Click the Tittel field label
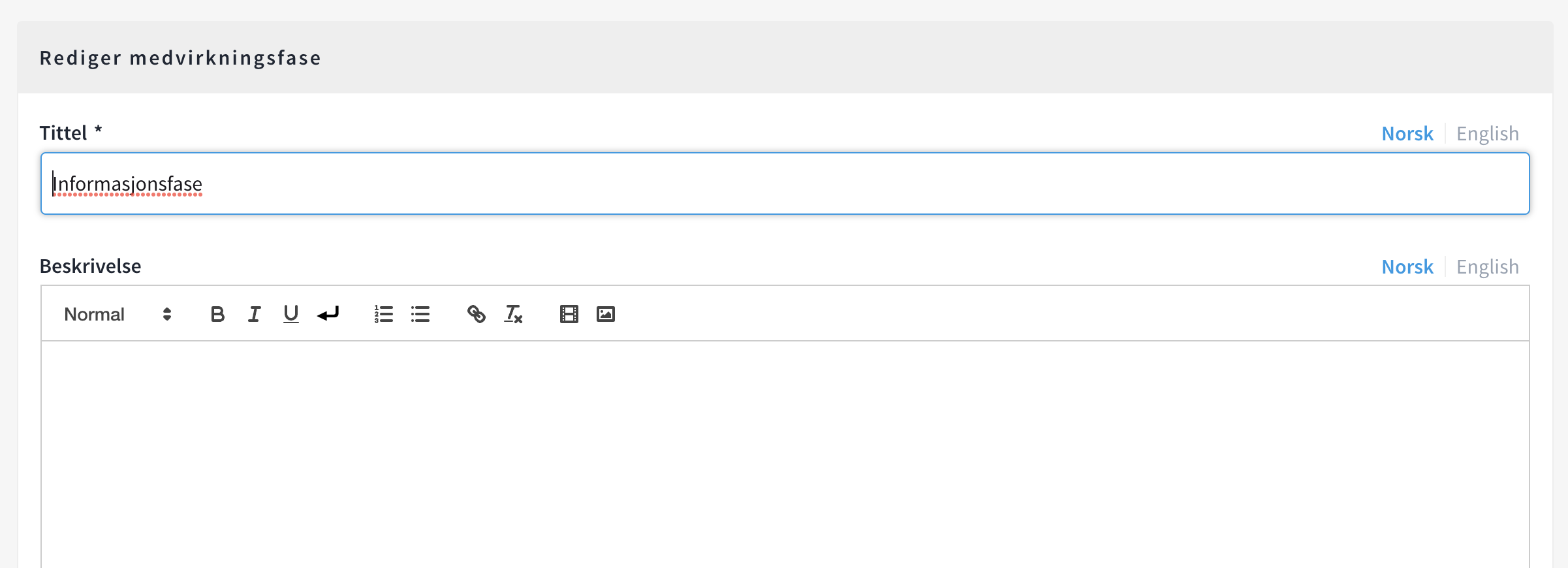The image size is (1568, 568). coord(63,133)
